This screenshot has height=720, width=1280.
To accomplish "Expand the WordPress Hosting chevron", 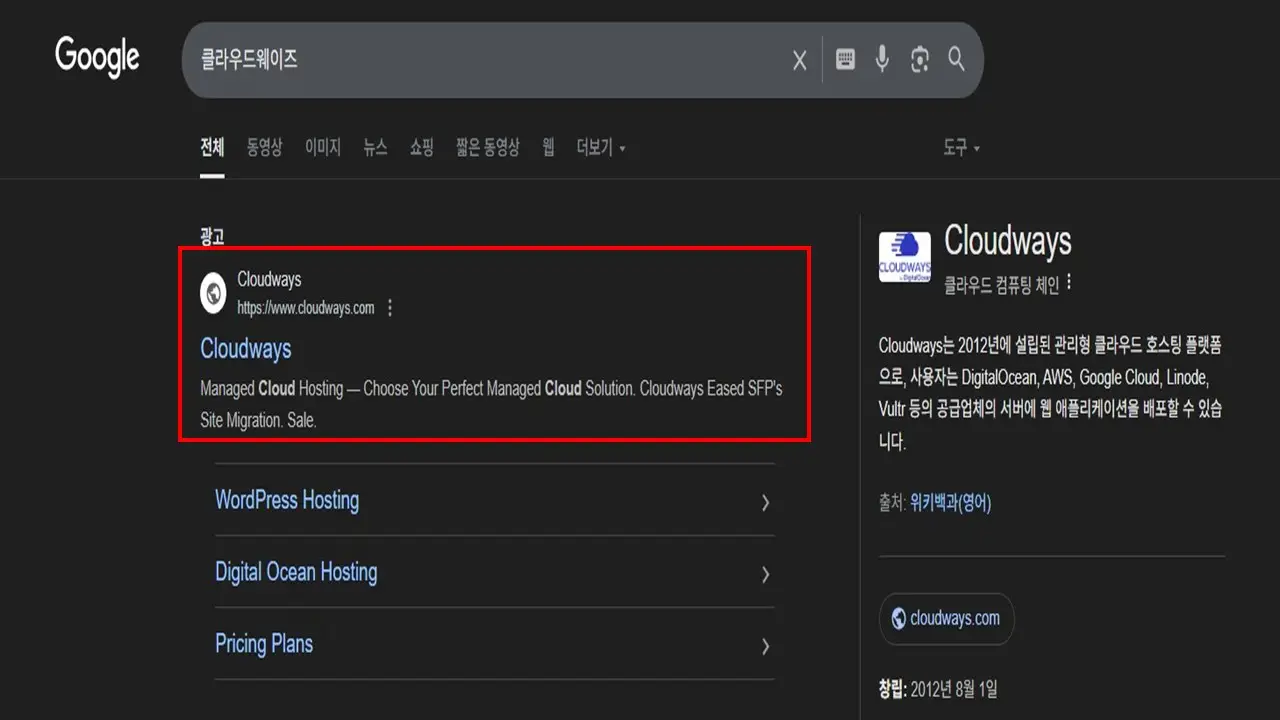I will tap(765, 502).
